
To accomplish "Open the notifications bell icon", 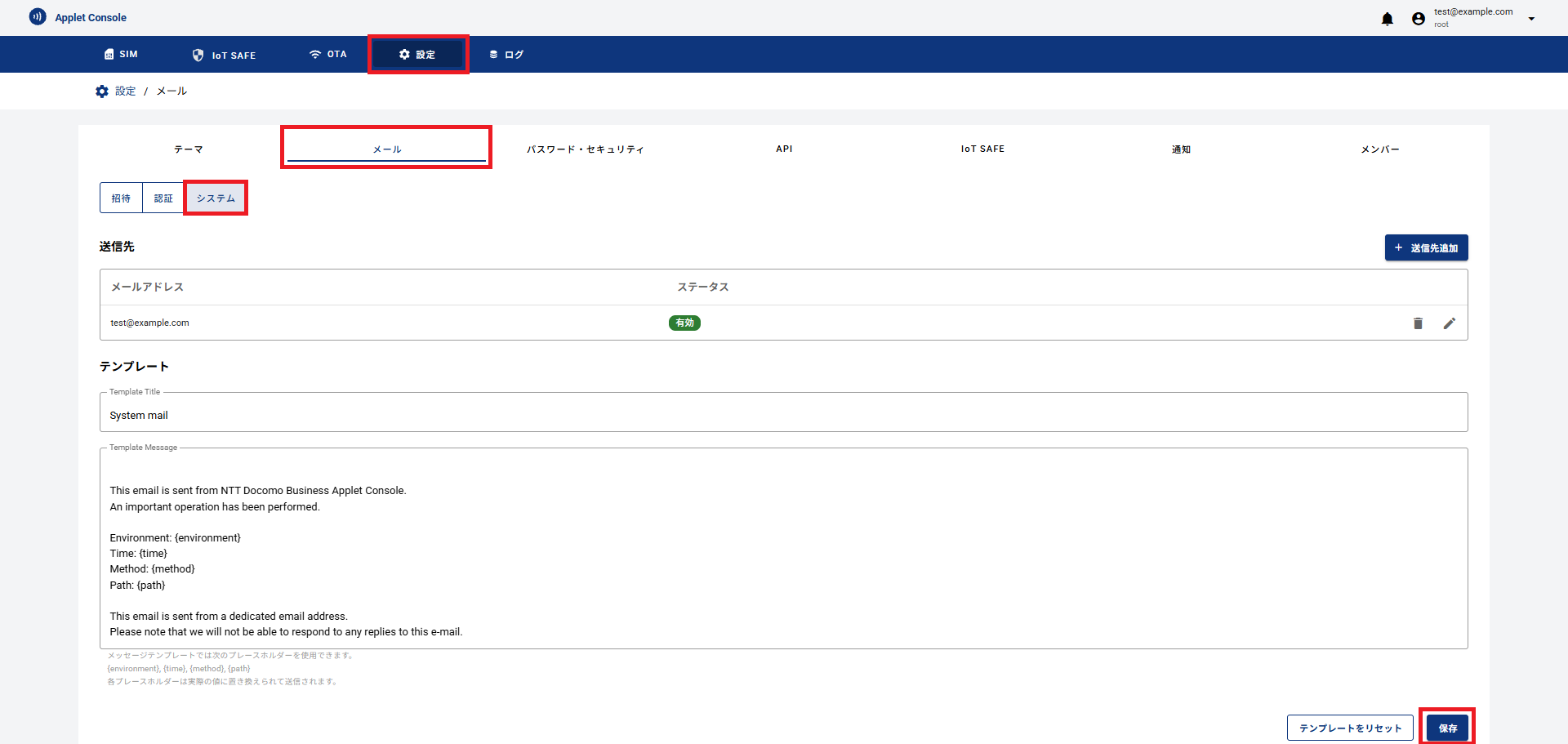I will click(x=1387, y=19).
